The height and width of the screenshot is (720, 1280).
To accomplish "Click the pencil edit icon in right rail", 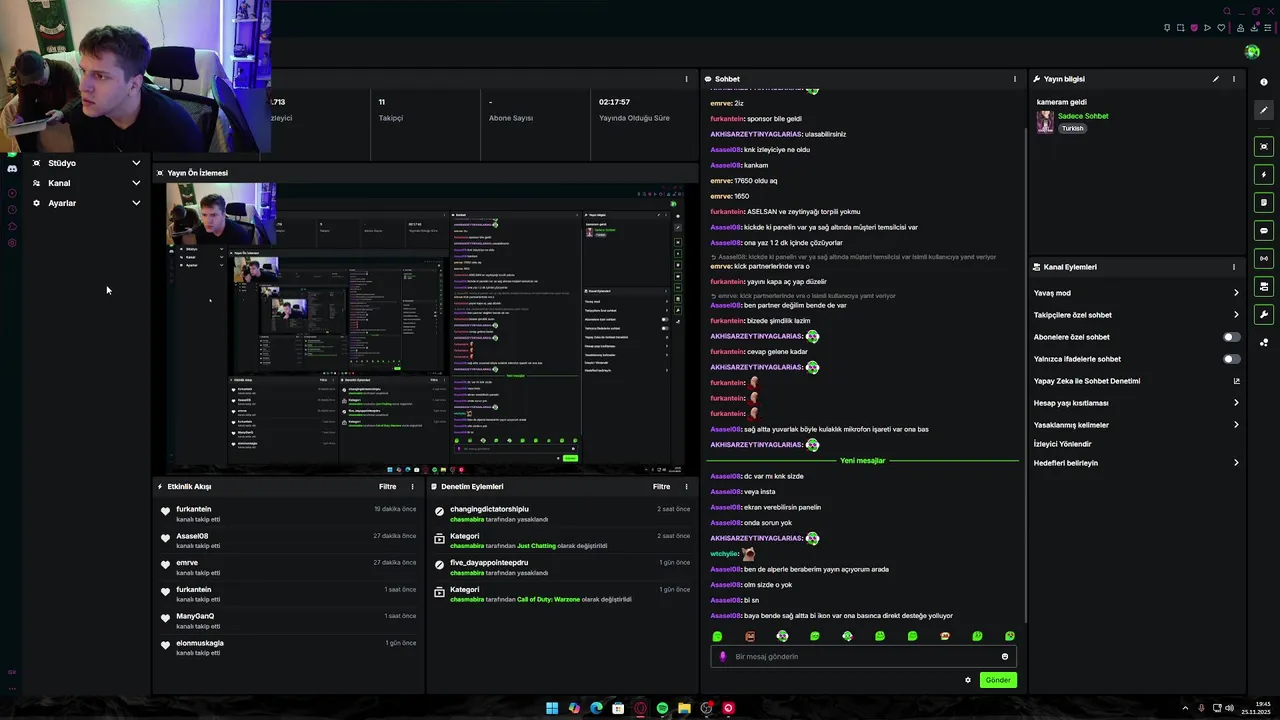I will [1264, 111].
